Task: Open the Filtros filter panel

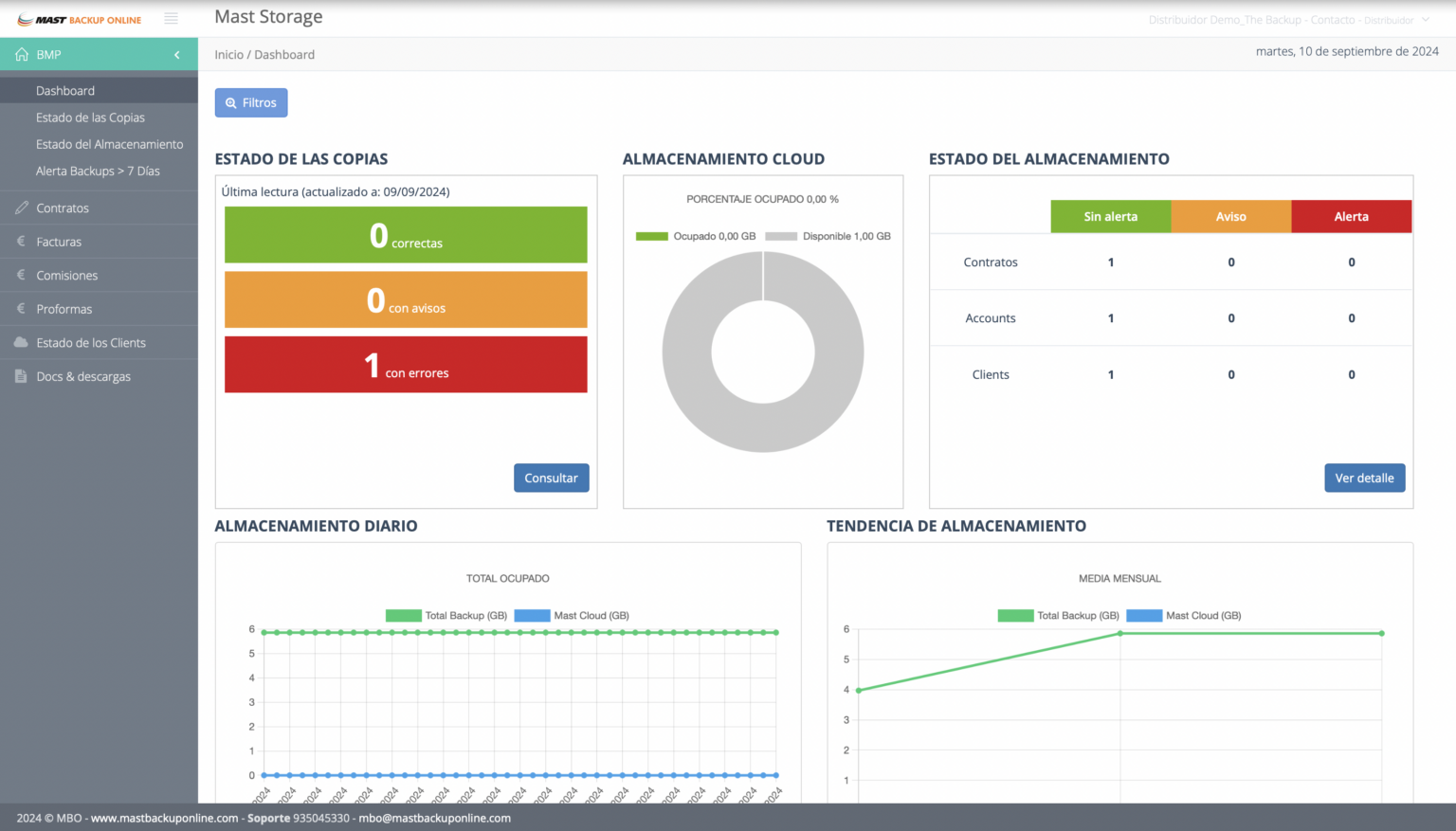Action: [251, 103]
